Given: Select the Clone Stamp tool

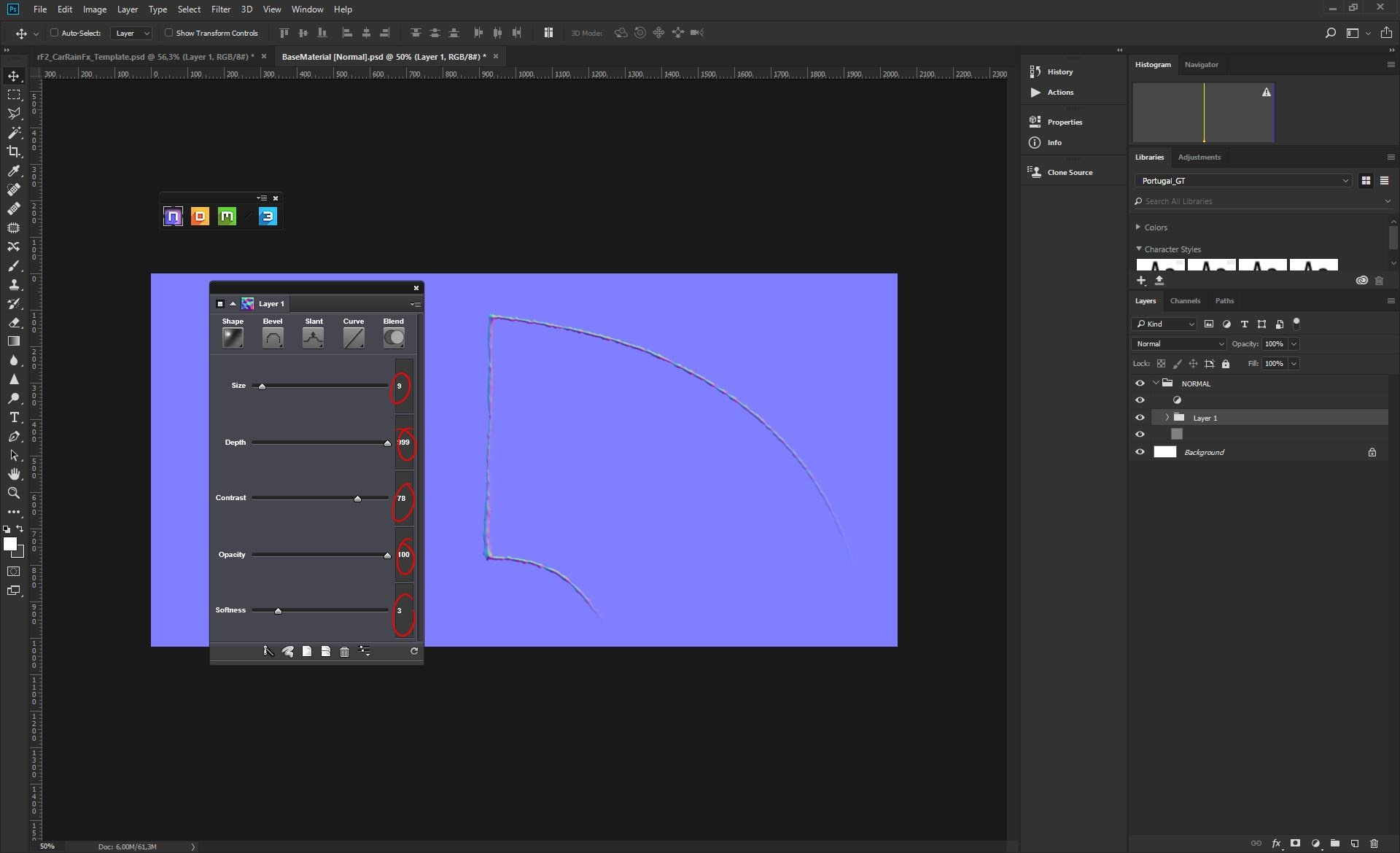Looking at the screenshot, I should pyautogui.click(x=14, y=284).
